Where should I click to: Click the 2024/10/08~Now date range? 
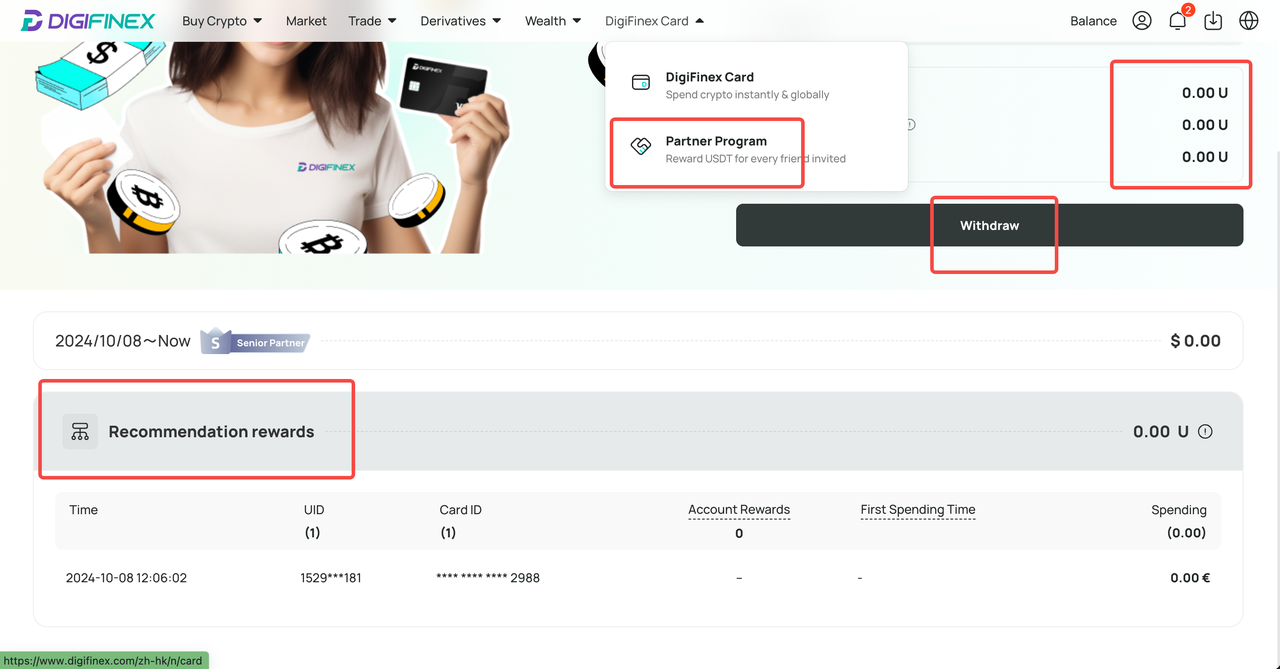point(122,341)
